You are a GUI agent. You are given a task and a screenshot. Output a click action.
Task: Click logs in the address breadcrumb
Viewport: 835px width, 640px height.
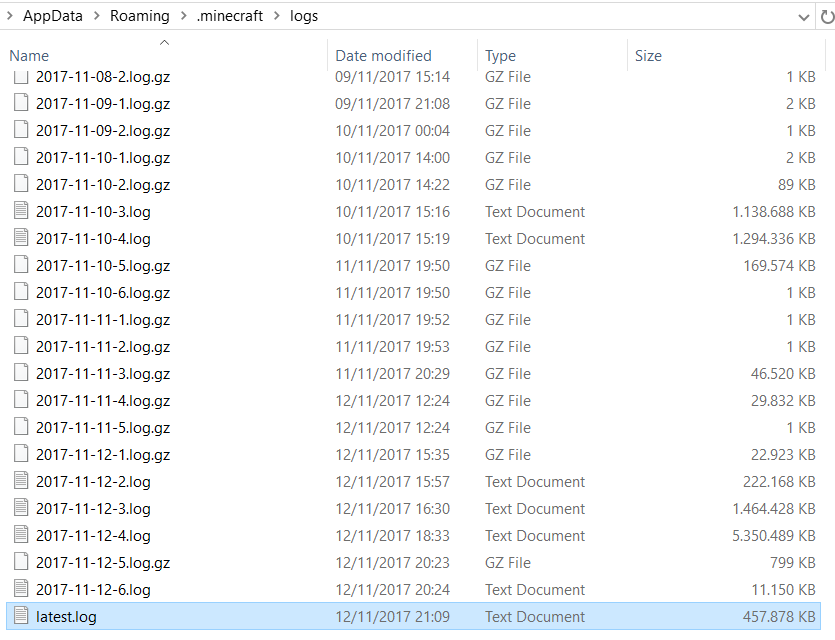click(x=304, y=17)
